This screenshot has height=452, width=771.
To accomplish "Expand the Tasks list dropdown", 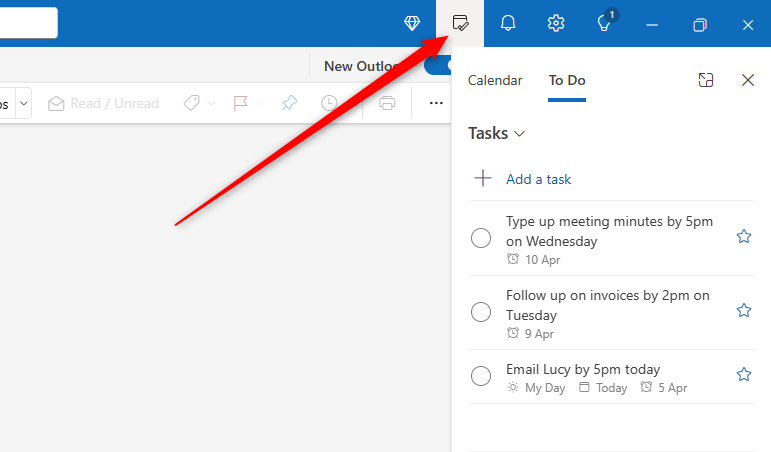I will [x=520, y=133].
